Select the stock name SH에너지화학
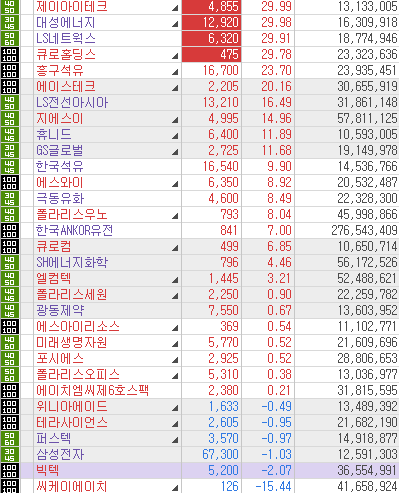 pyautogui.click(x=72, y=263)
